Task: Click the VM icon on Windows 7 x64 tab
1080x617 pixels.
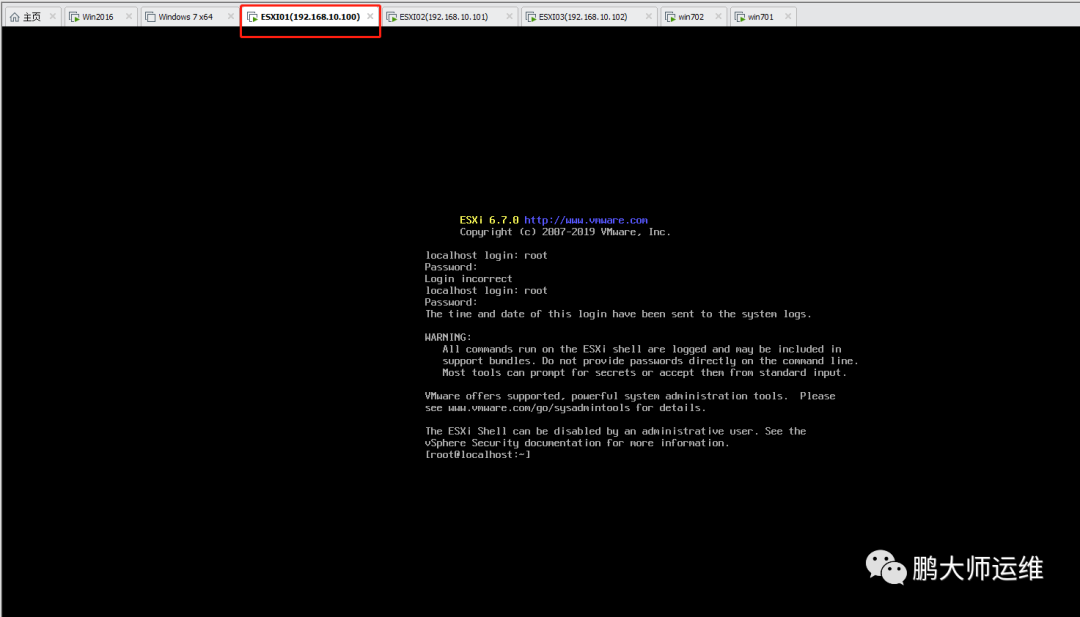Action: point(150,17)
